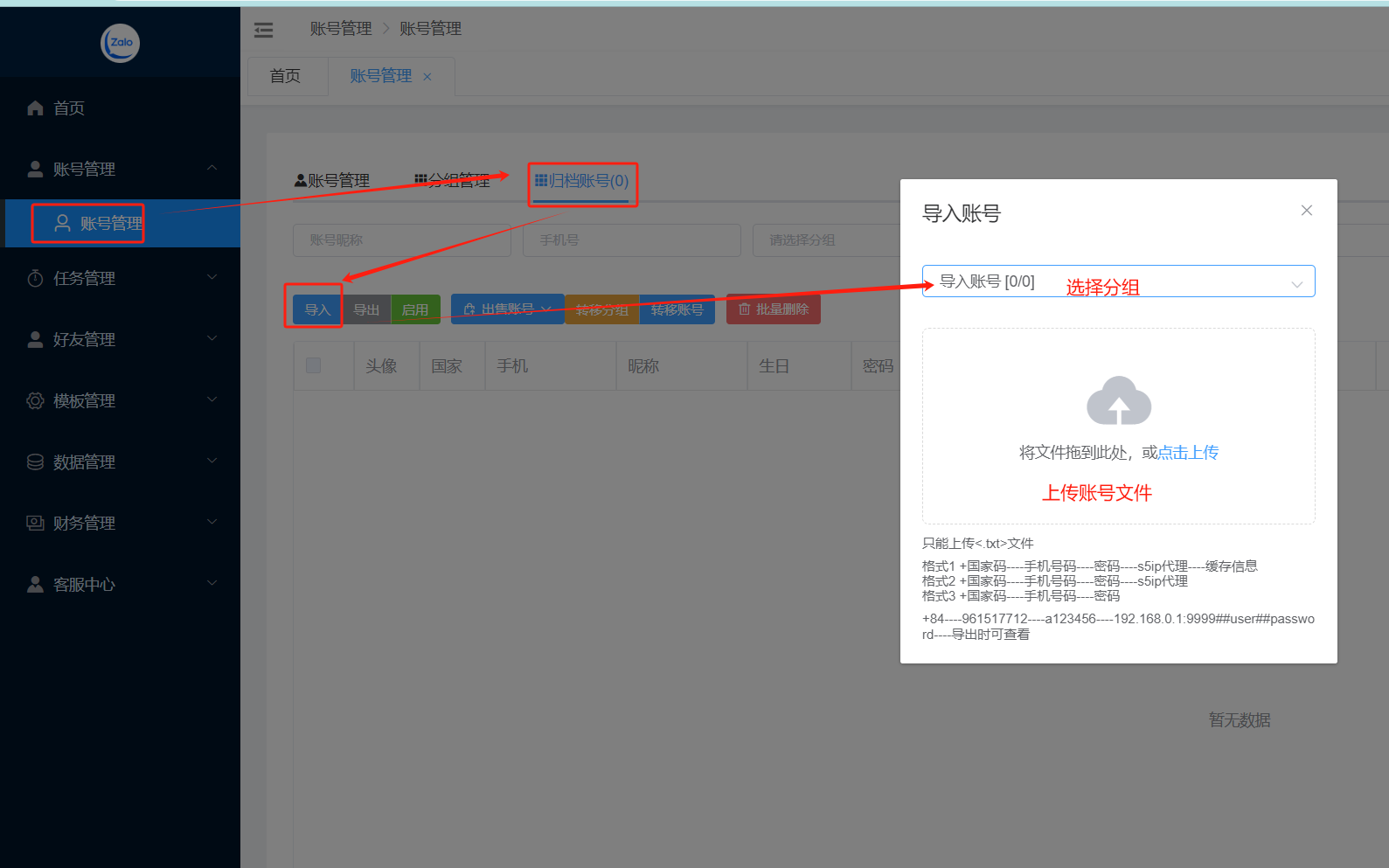Toggle the sidebar collapse hamburger icon
Screen dimensions: 1389x868
click(263, 31)
